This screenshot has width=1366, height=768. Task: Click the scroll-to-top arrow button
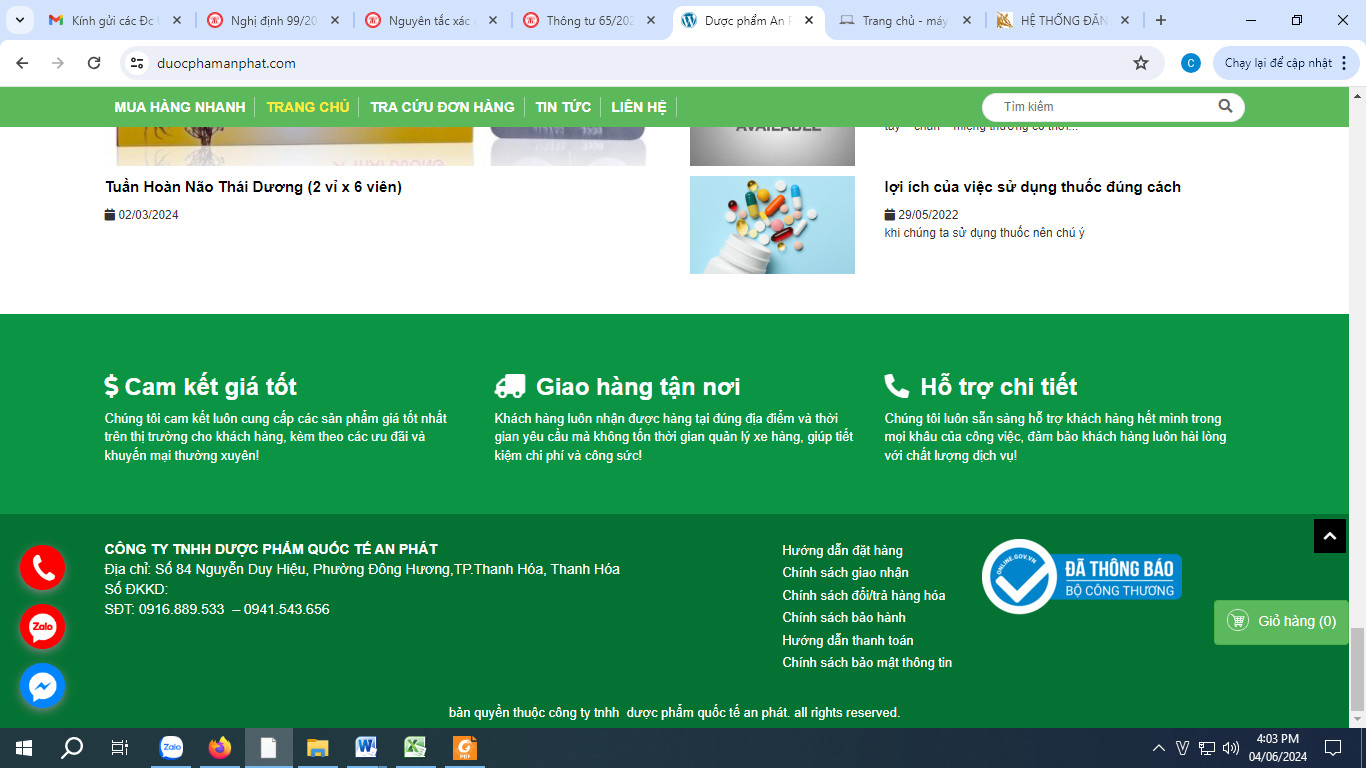point(1329,536)
